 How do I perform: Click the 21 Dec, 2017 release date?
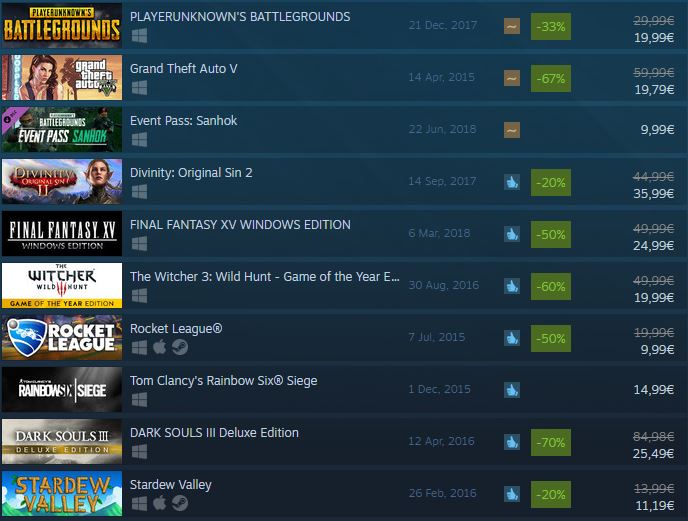[443, 25]
